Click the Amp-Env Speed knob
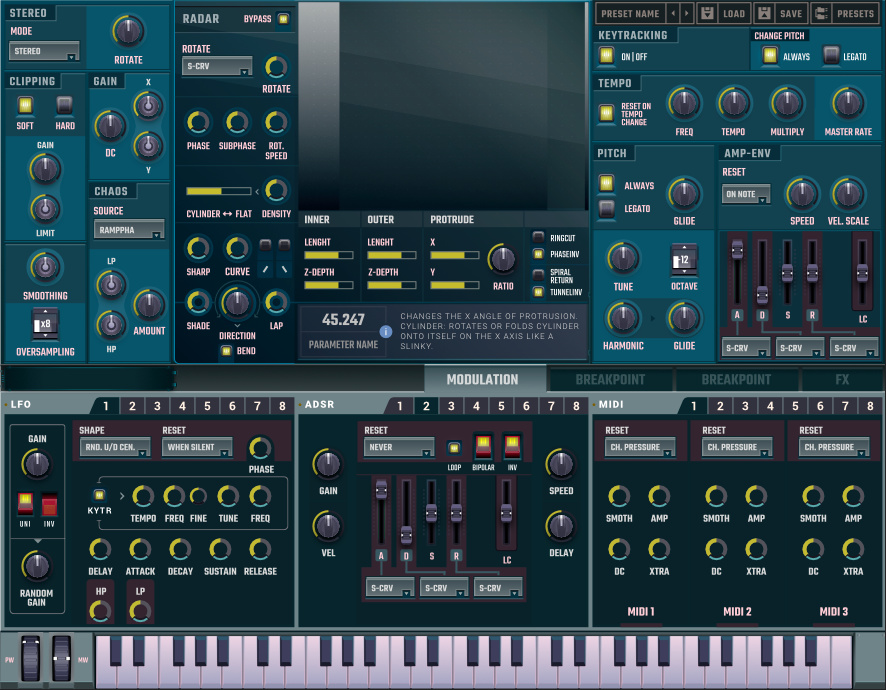The width and height of the screenshot is (886, 690). 802,194
